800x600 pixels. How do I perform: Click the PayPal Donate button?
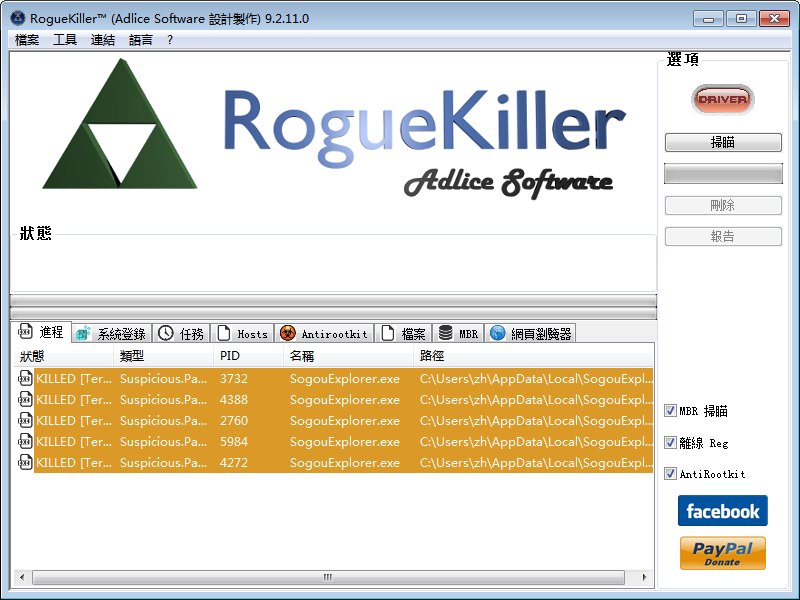tap(722, 554)
